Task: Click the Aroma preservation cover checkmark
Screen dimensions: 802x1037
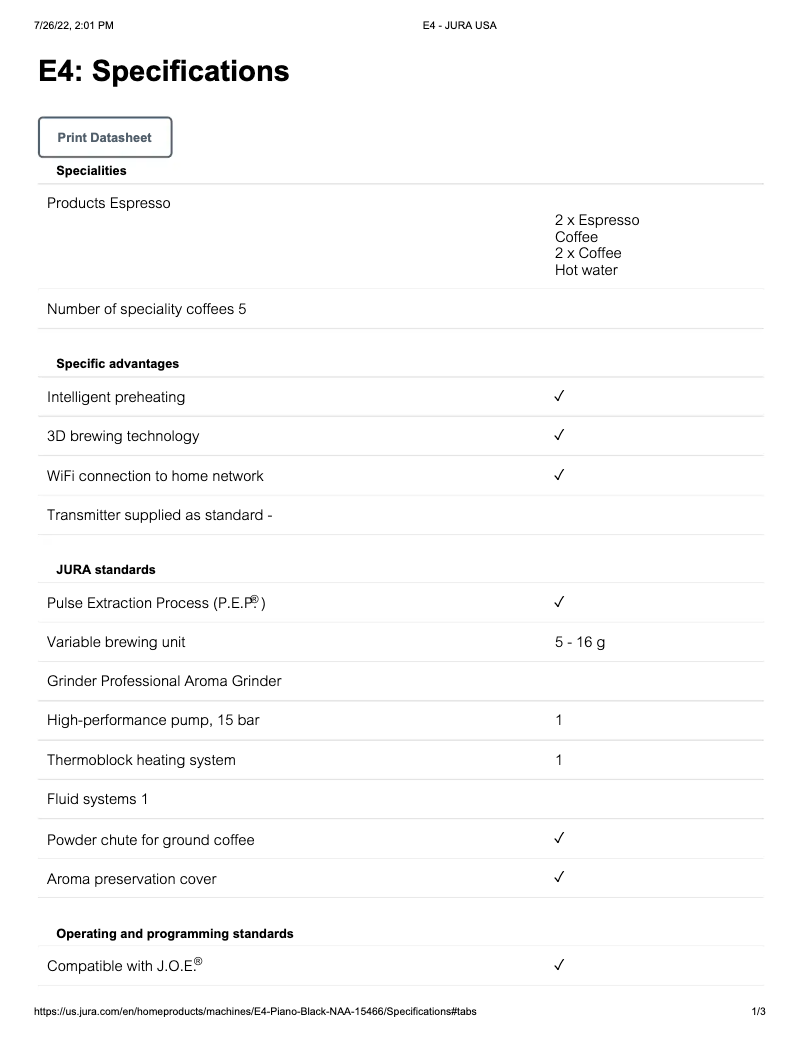Action: (x=560, y=878)
